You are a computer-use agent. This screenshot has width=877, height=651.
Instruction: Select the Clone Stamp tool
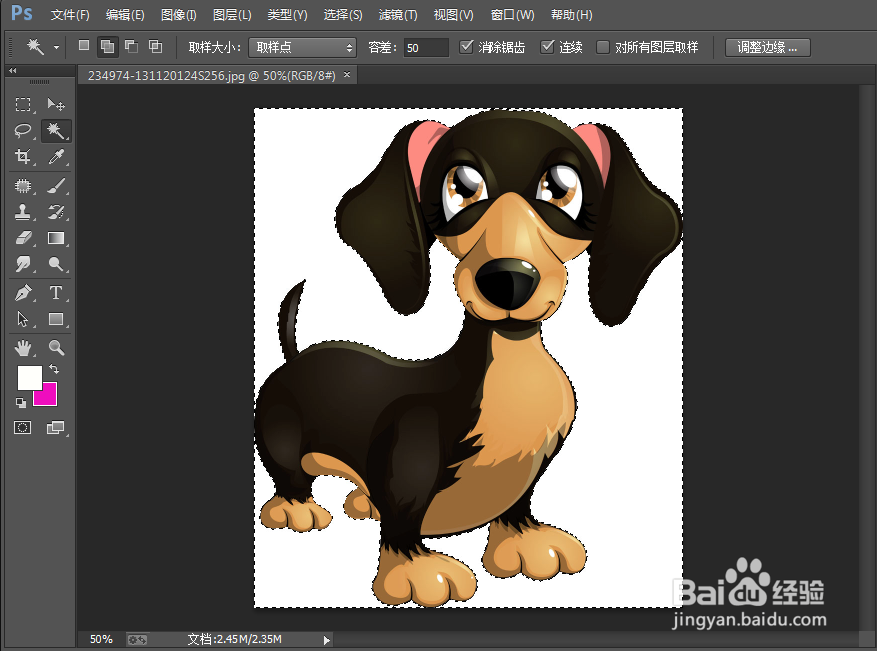pyautogui.click(x=23, y=212)
